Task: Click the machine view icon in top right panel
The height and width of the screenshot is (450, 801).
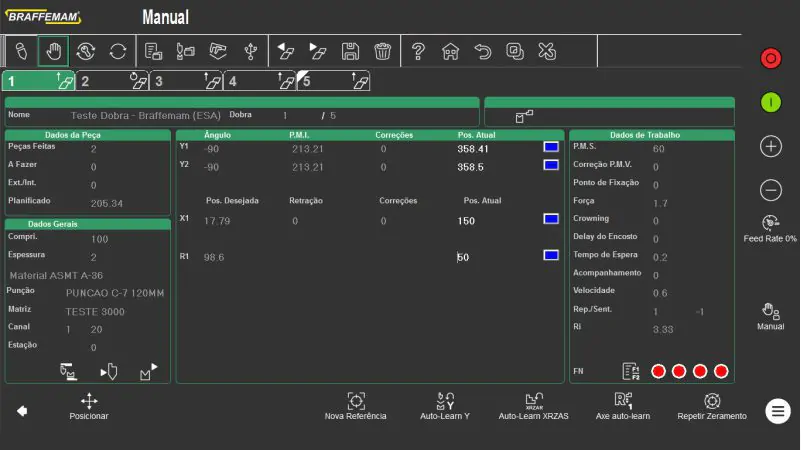Action: tap(524, 117)
